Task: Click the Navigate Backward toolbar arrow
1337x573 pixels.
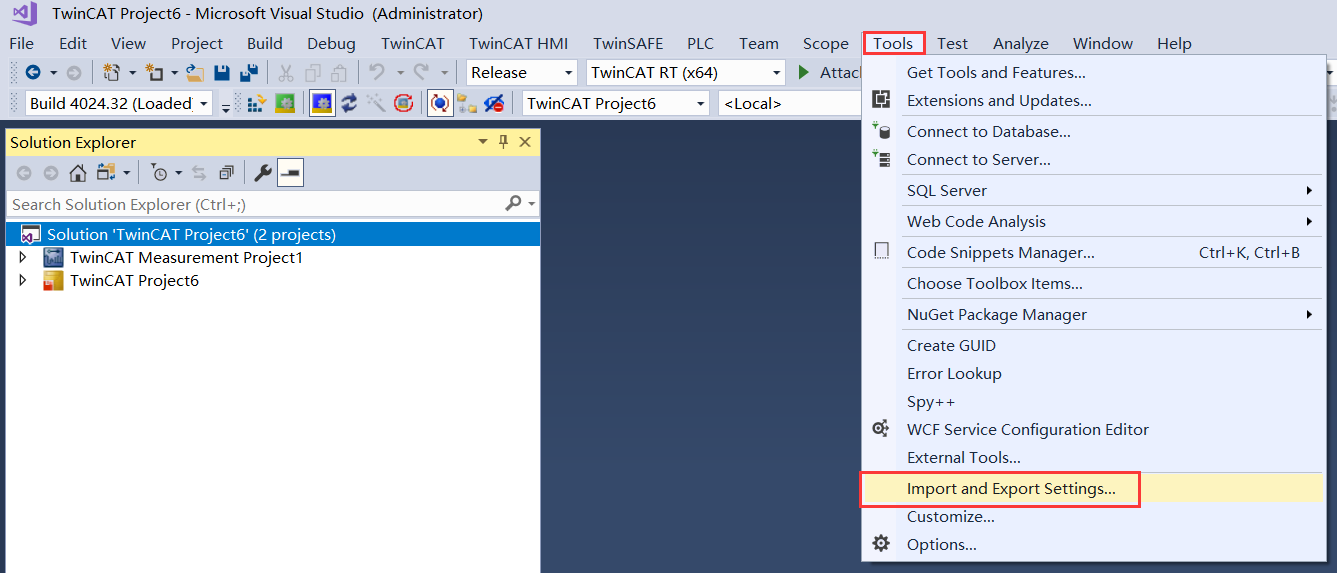Action: (x=33, y=72)
